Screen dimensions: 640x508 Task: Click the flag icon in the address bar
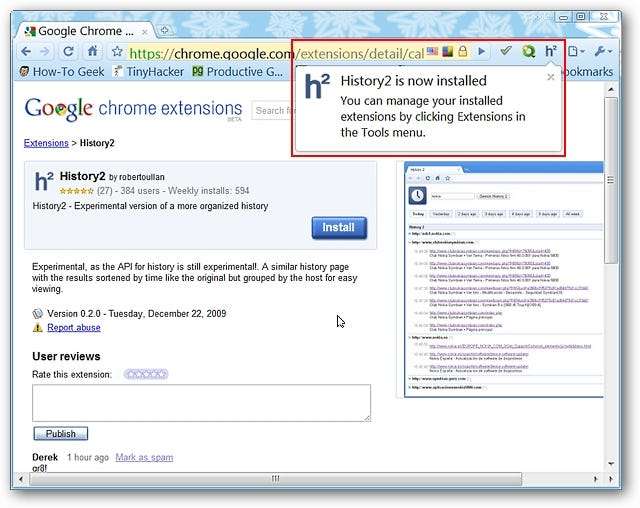click(432, 51)
